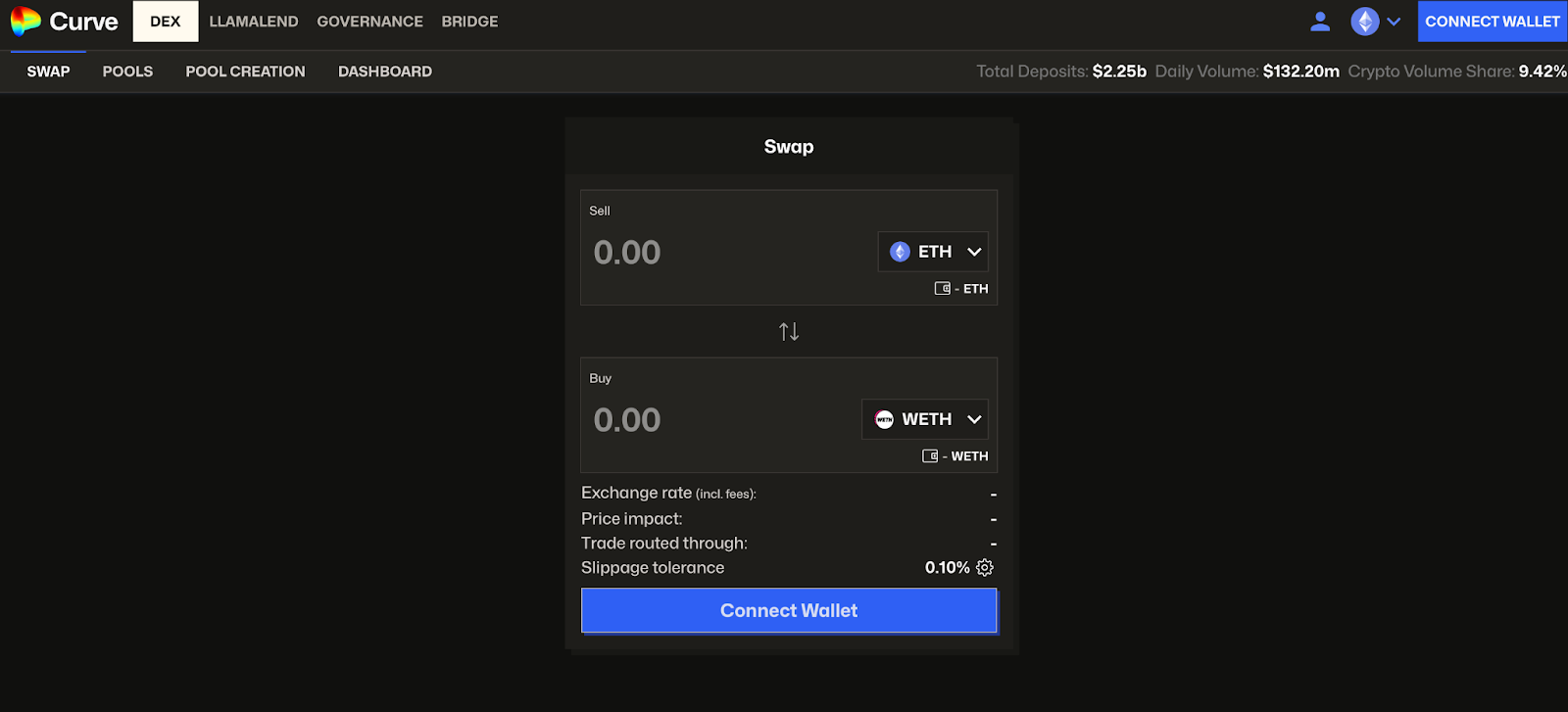Open the POOL CREATION tab
The width and height of the screenshot is (1568, 712).
[x=245, y=71]
